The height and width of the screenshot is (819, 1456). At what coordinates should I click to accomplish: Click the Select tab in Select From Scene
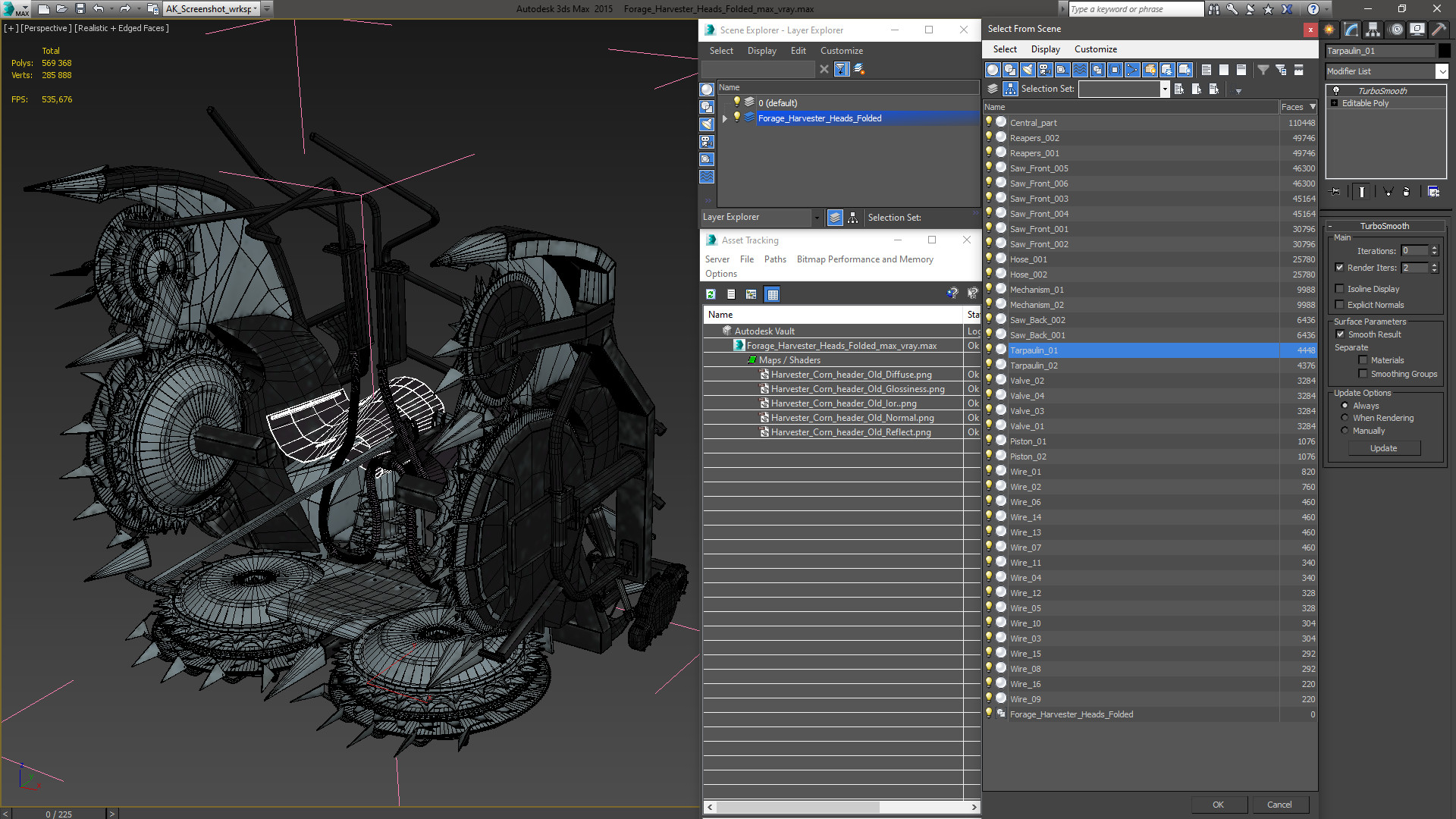[1004, 49]
